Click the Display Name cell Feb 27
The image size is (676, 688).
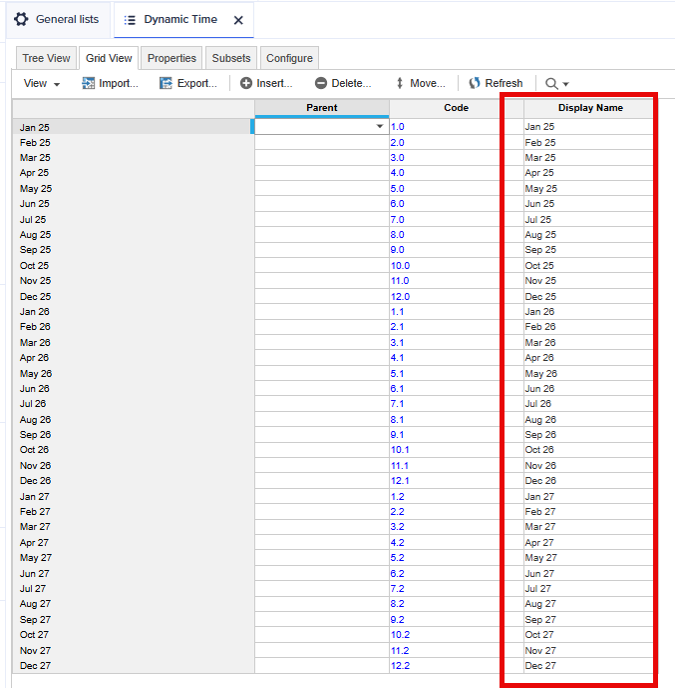tap(588, 512)
